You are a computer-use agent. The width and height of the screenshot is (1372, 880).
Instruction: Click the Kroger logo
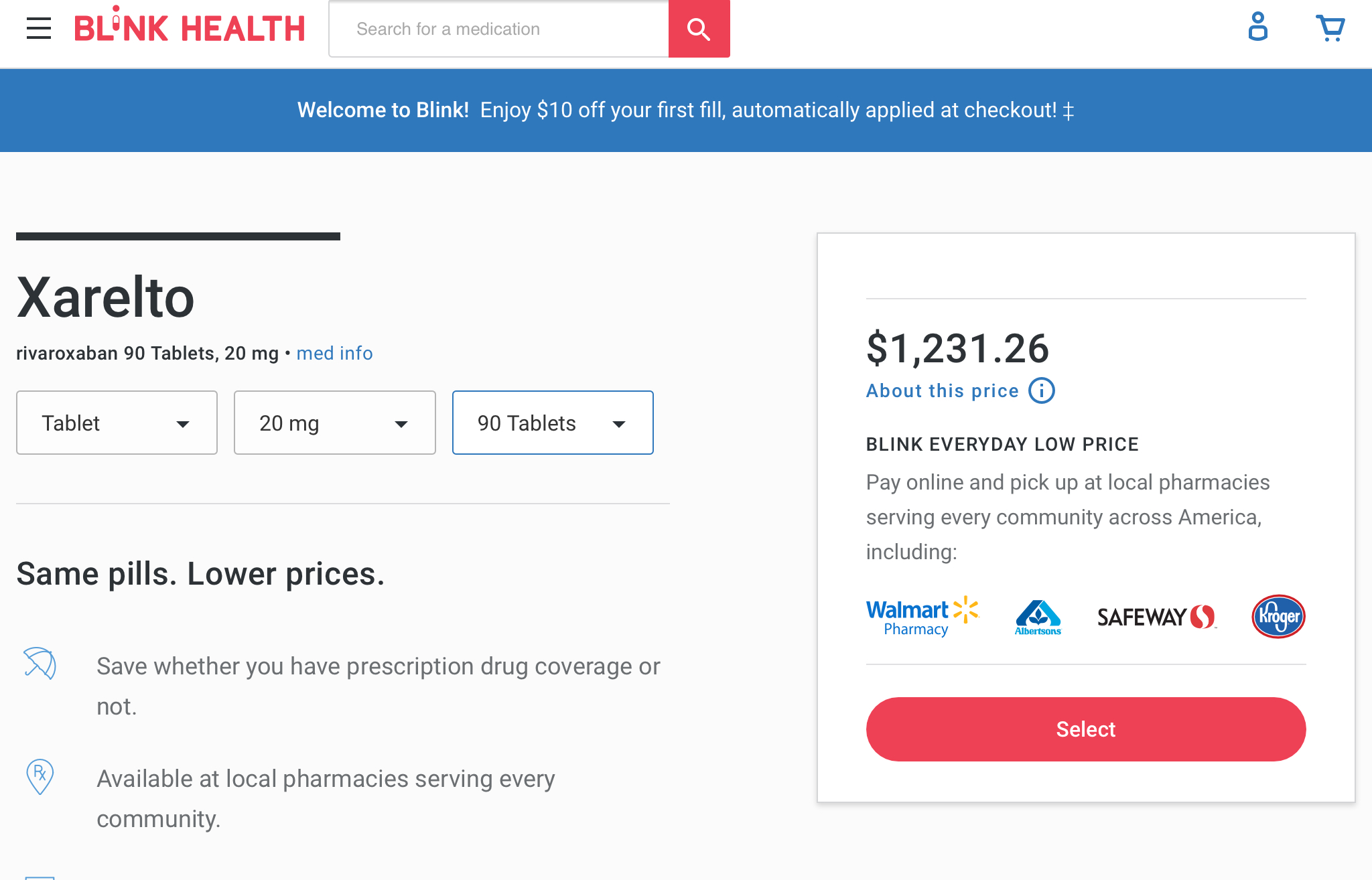point(1278,616)
